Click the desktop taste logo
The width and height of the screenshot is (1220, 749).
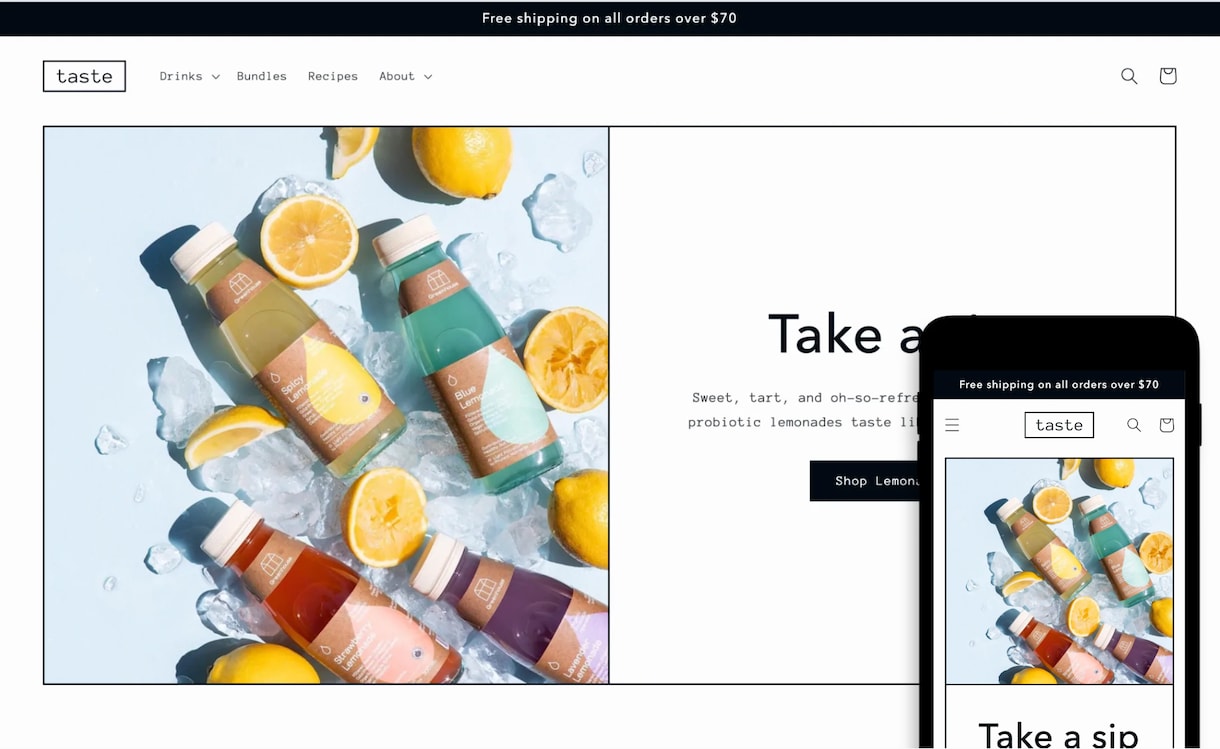84,76
